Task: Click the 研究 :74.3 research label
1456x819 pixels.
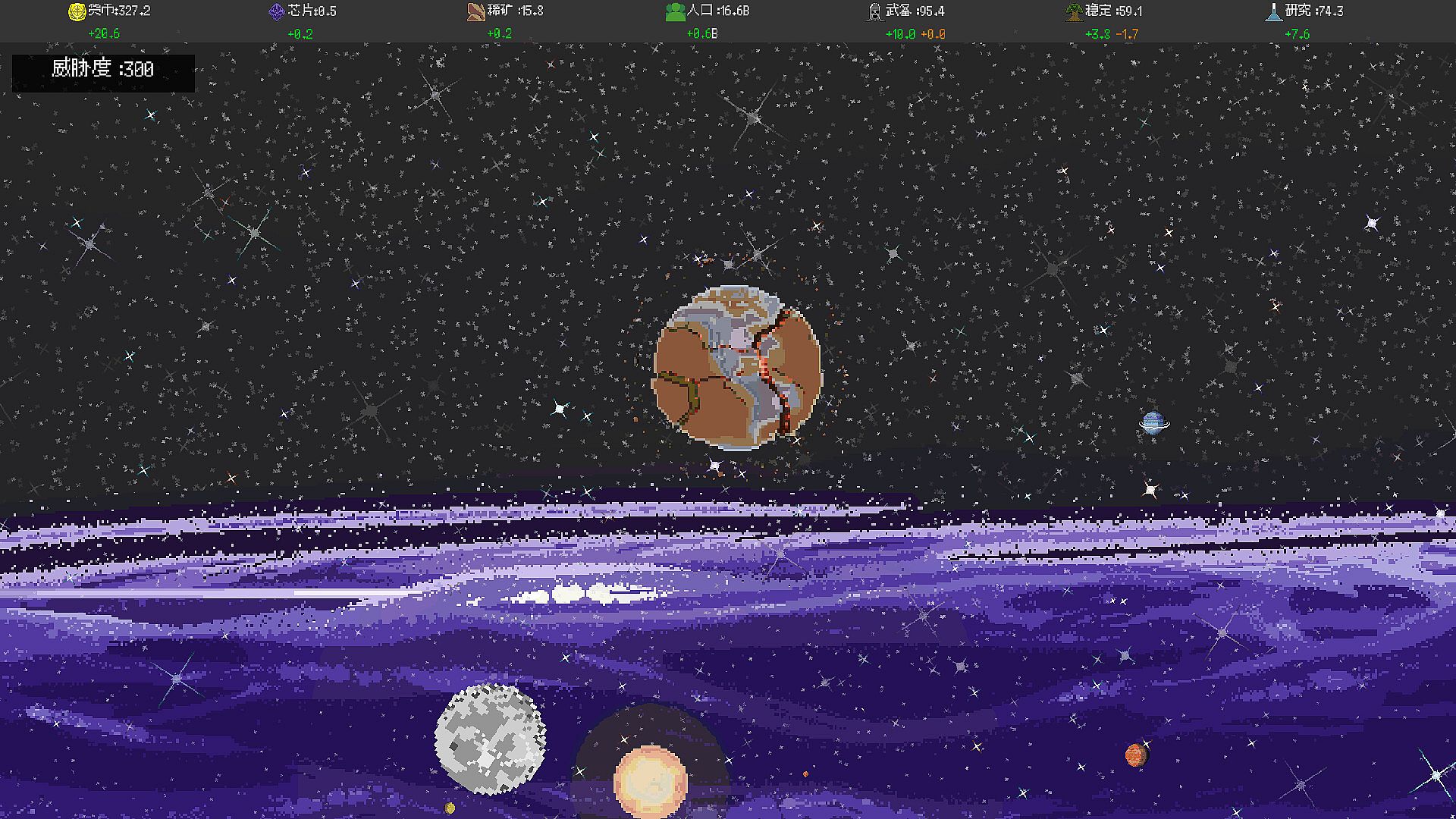Action: (1314, 11)
